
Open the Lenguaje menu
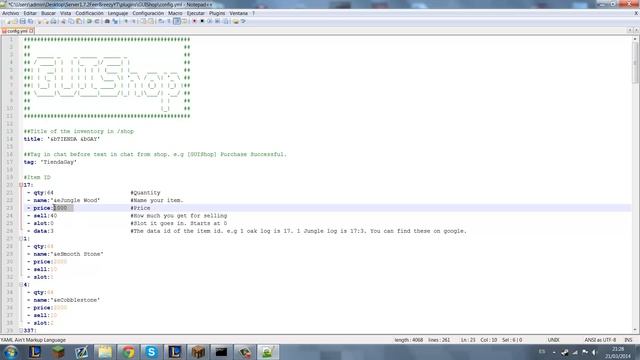tap(118, 13)
